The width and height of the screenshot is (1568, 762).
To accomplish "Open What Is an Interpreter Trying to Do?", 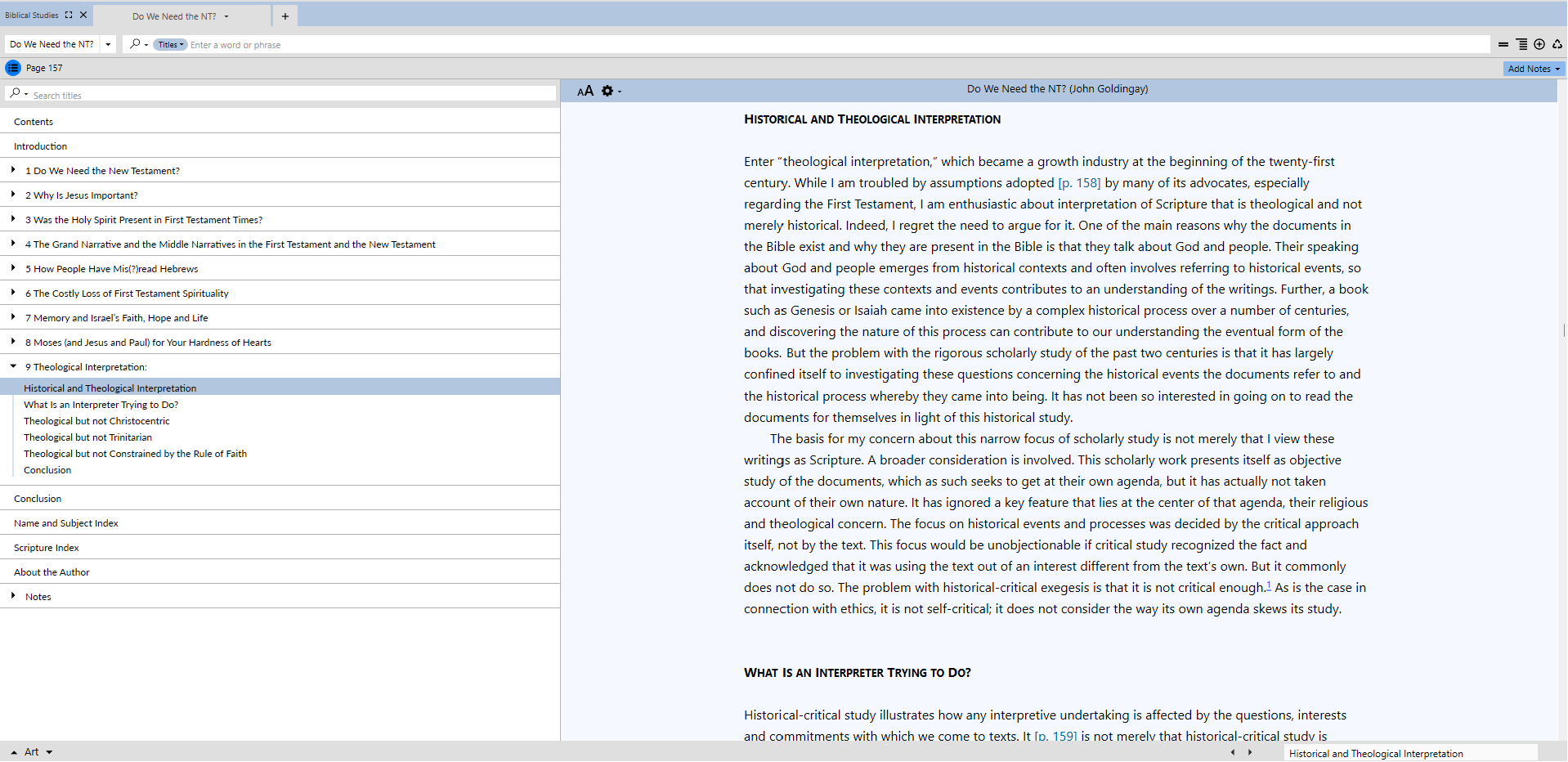I will click(101, 404).
